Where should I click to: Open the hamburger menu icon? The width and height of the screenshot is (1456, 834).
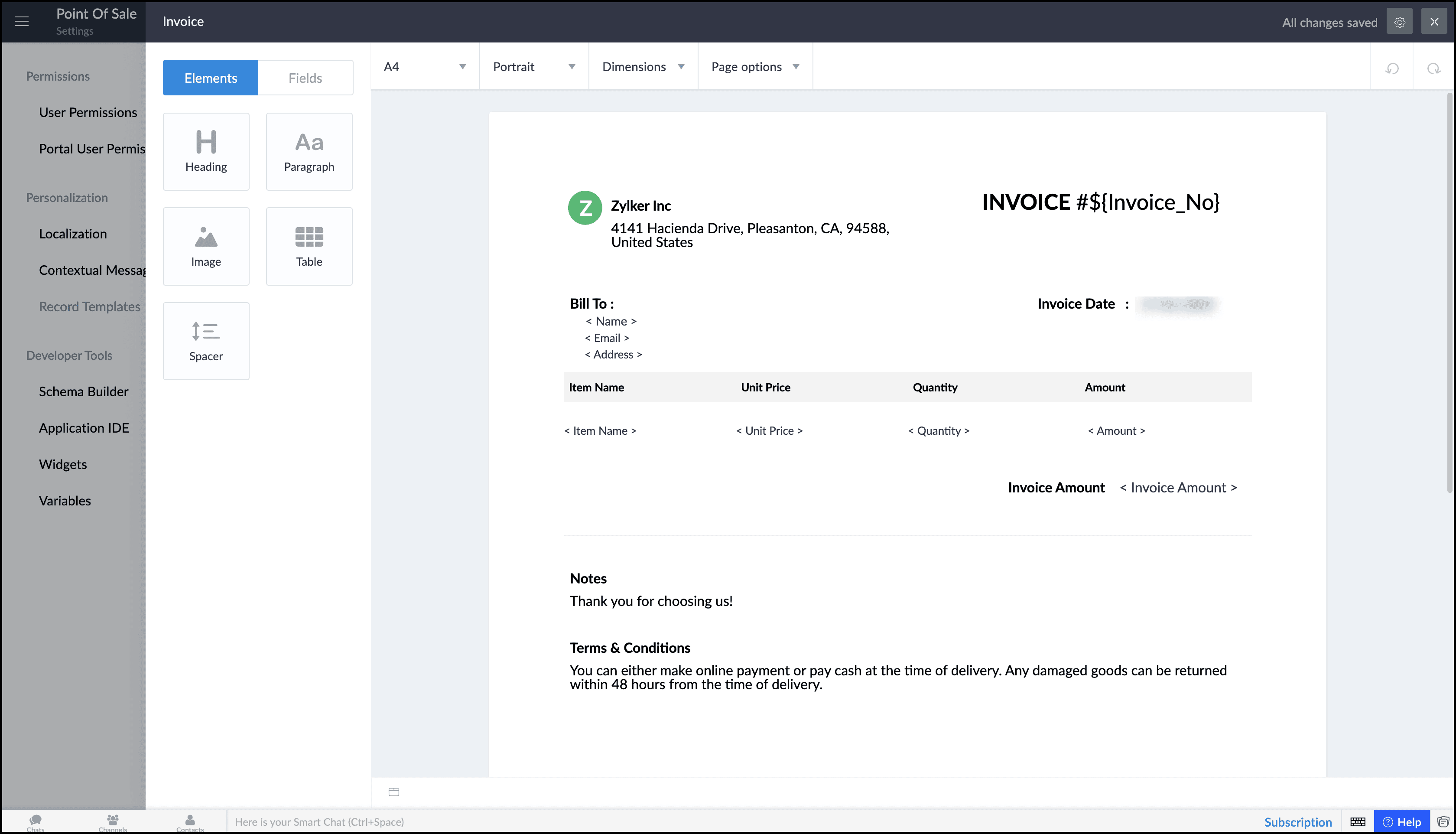point(22,22)
